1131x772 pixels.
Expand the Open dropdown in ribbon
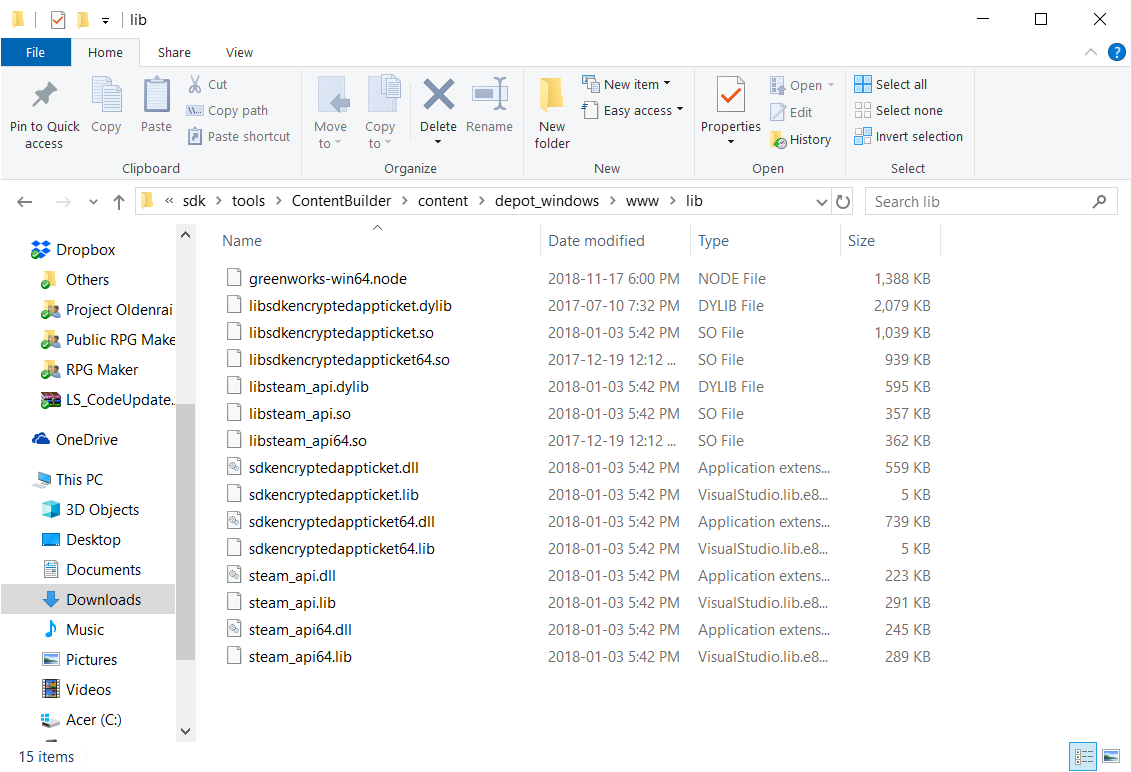[x=831, y=85]
